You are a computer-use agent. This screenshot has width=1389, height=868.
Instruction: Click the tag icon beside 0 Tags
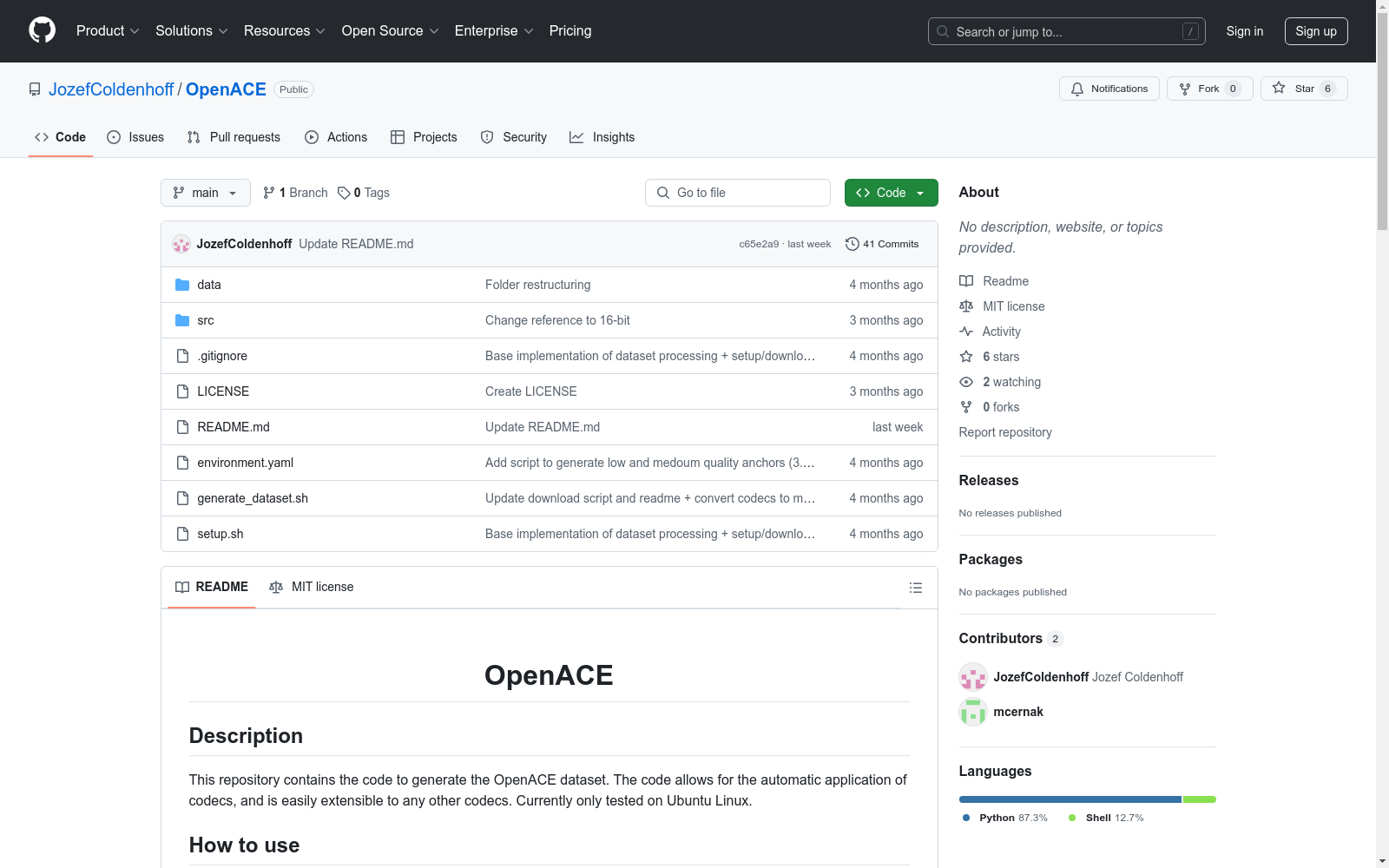click(x=344, y=193)
